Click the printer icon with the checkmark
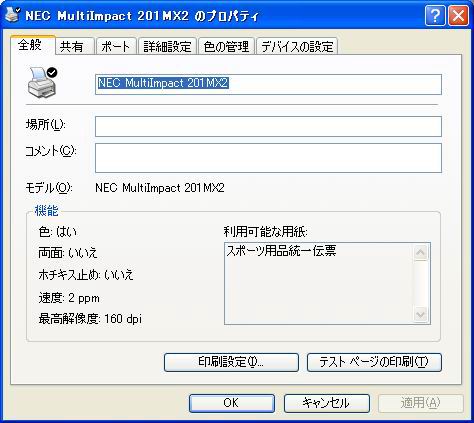The height and width of the screenshot is (423, 474). (x=42, y=82)
